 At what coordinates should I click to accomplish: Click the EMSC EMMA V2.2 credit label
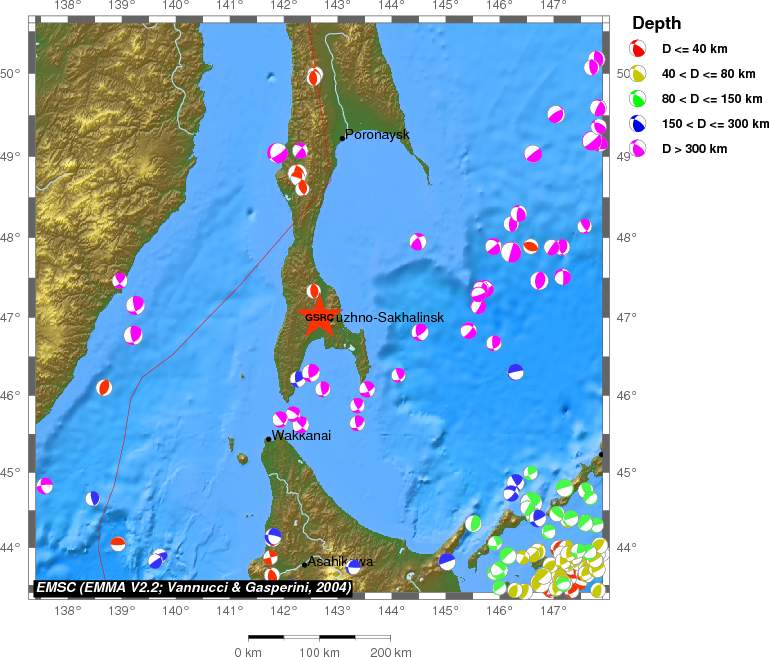(x=194, y=587)
